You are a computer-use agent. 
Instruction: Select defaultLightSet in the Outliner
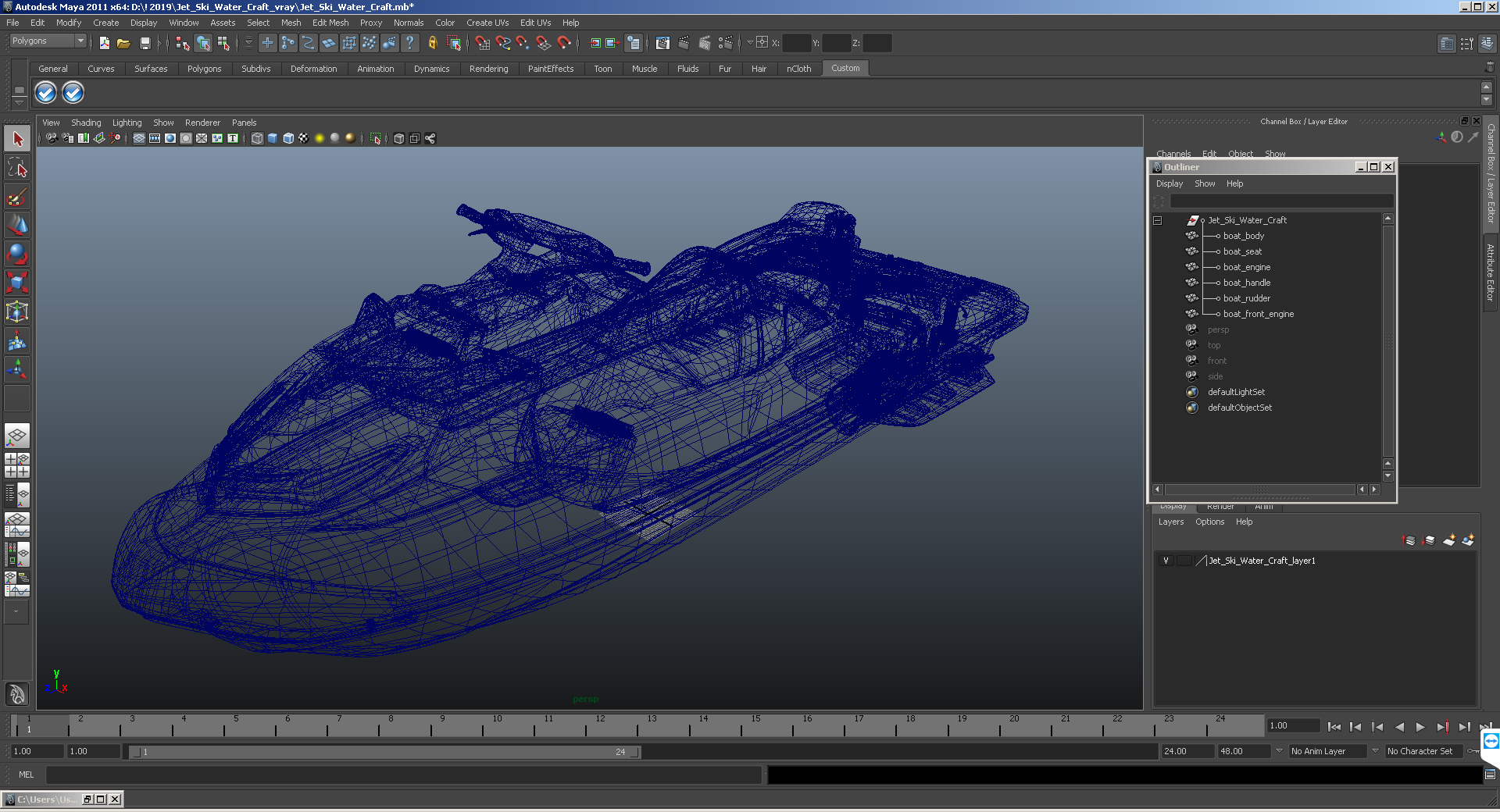coord(1236,392)
